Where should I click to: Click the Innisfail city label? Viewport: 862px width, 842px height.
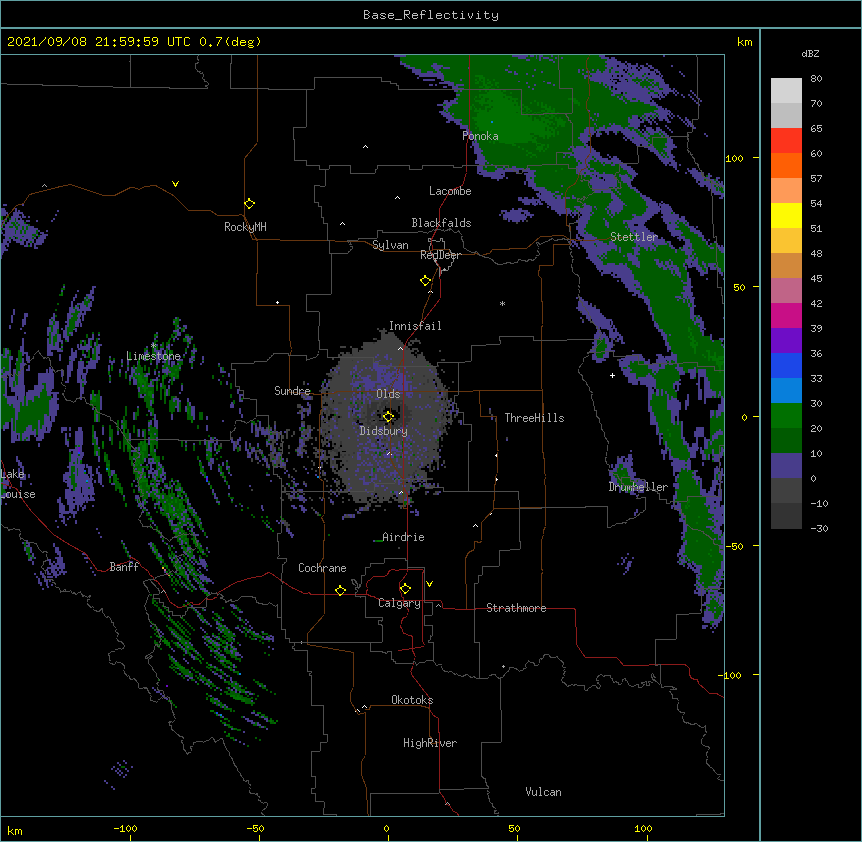coord(415,326)
